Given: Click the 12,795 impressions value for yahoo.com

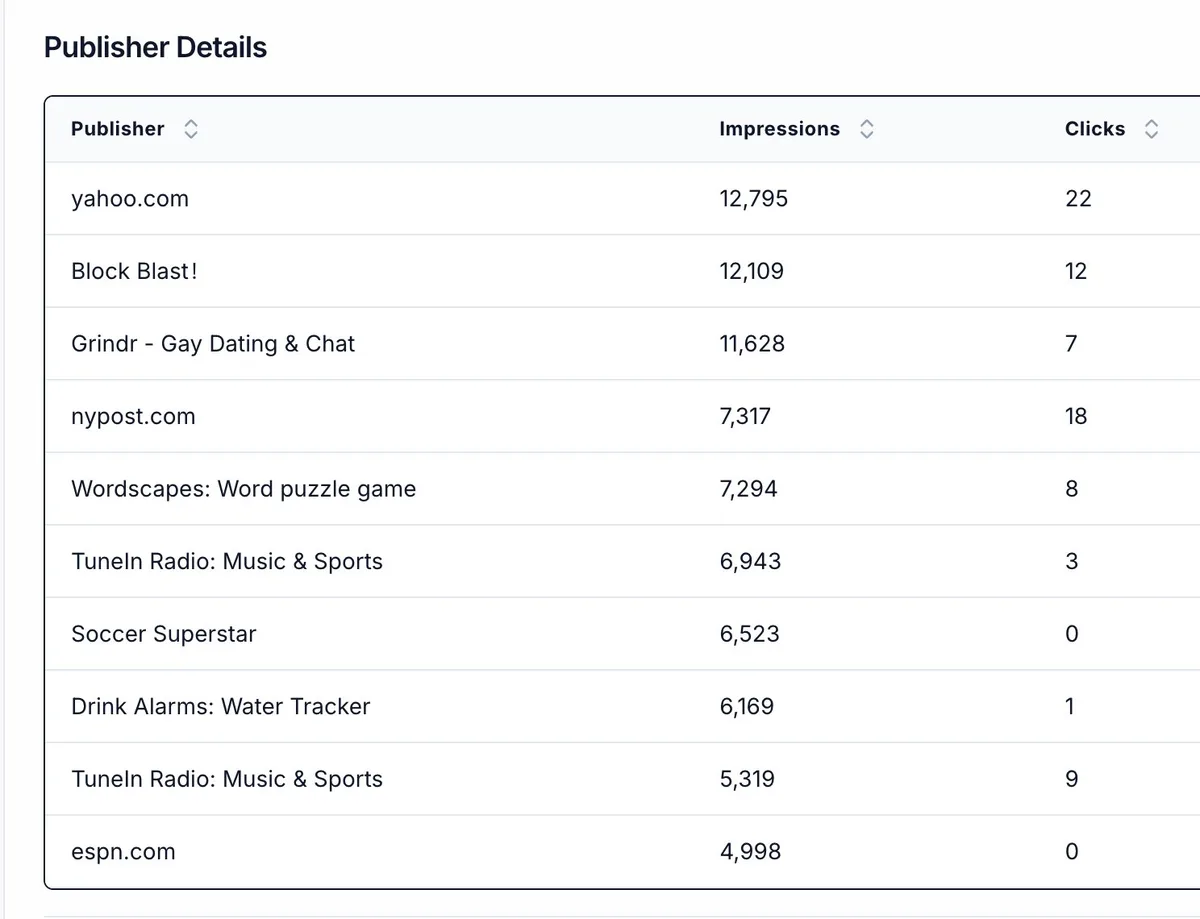Looking at the screenshot, I should [x=753, y=199].
